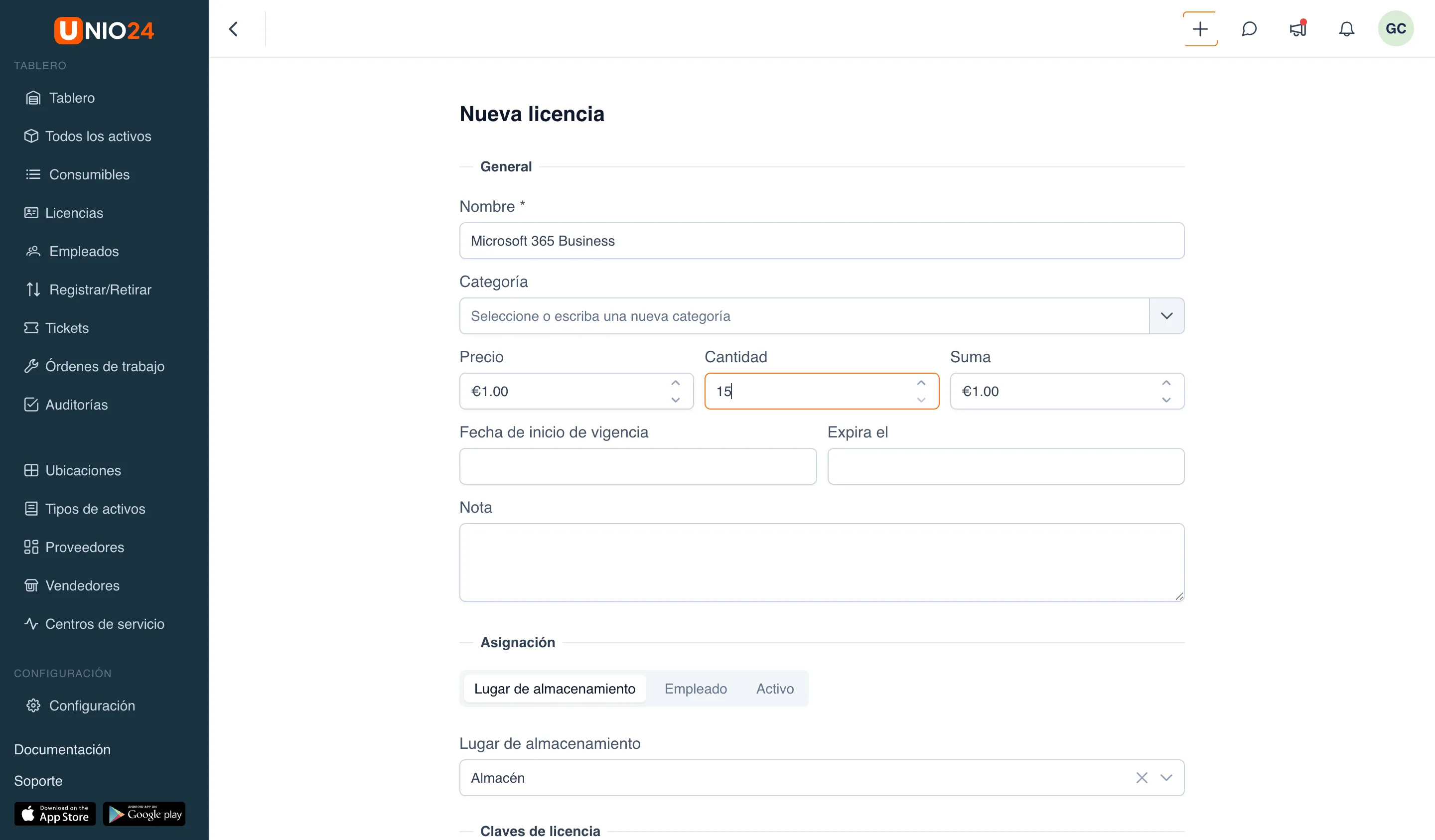This screenshot has width=1435, height=840.
Task: Click the Nombre input field
Action: click(822, 241)
